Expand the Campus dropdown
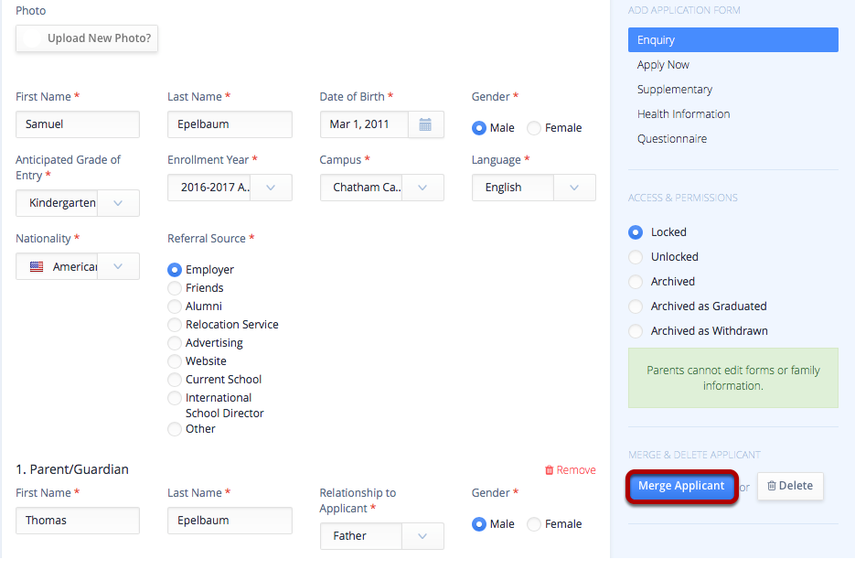 (x=423, y=187)
